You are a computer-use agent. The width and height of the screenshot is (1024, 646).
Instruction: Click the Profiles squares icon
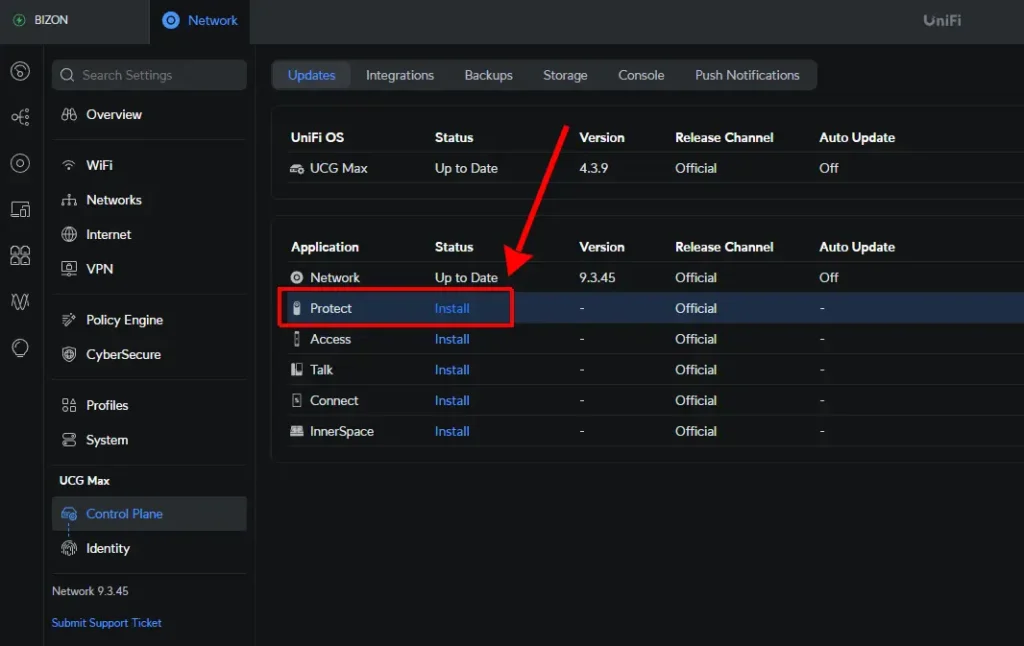click(69, 406)
